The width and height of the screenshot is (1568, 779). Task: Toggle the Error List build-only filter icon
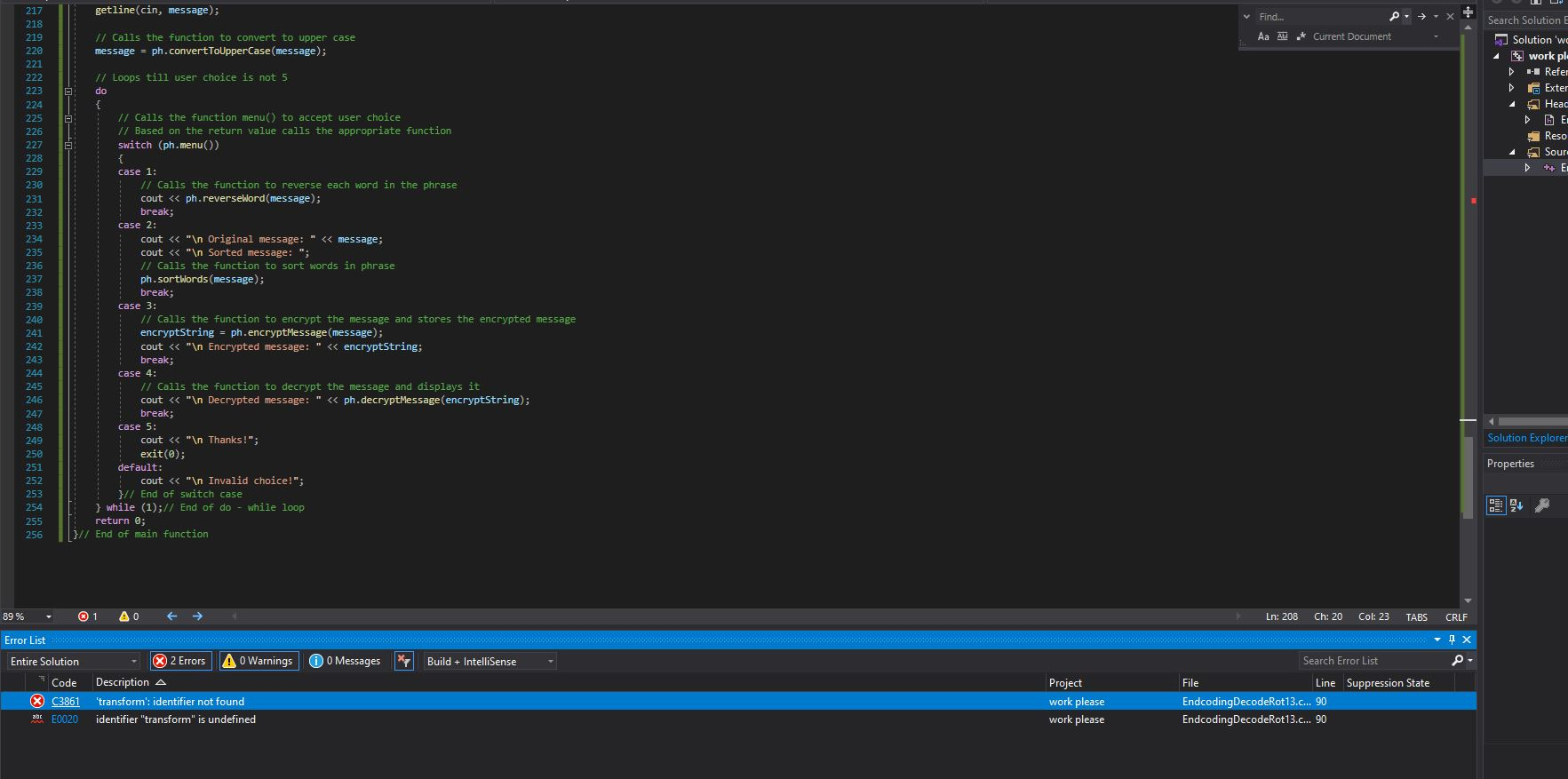click(404, 661)
